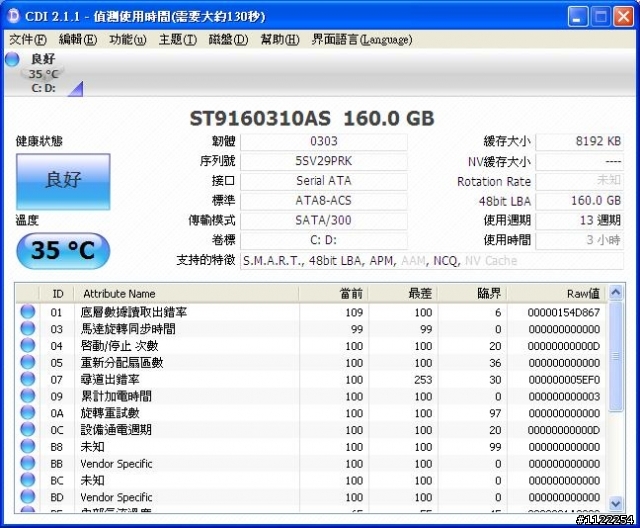Click status icon for attribute 03
This screenshot has width=640, height=528.
tap(28, 328)
